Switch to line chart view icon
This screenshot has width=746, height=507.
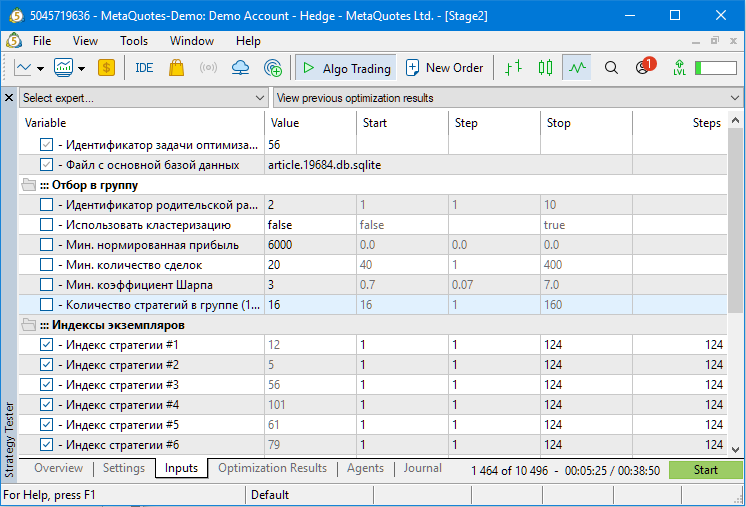coord(577,68)
